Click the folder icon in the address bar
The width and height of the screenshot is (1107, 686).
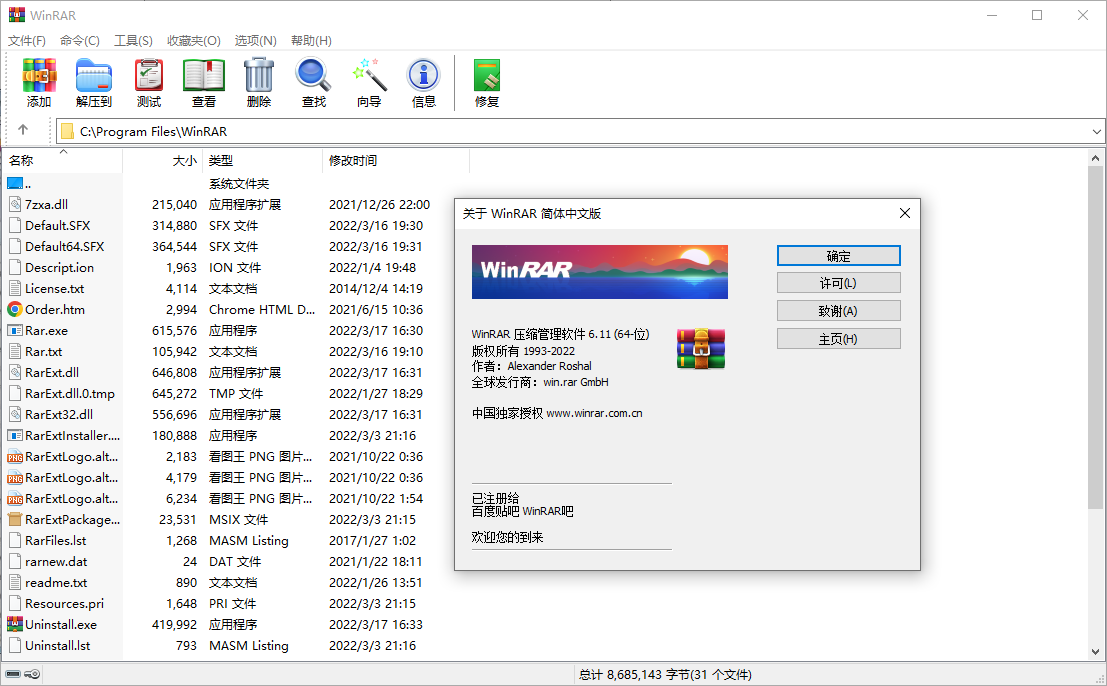(x=68, y=131)
